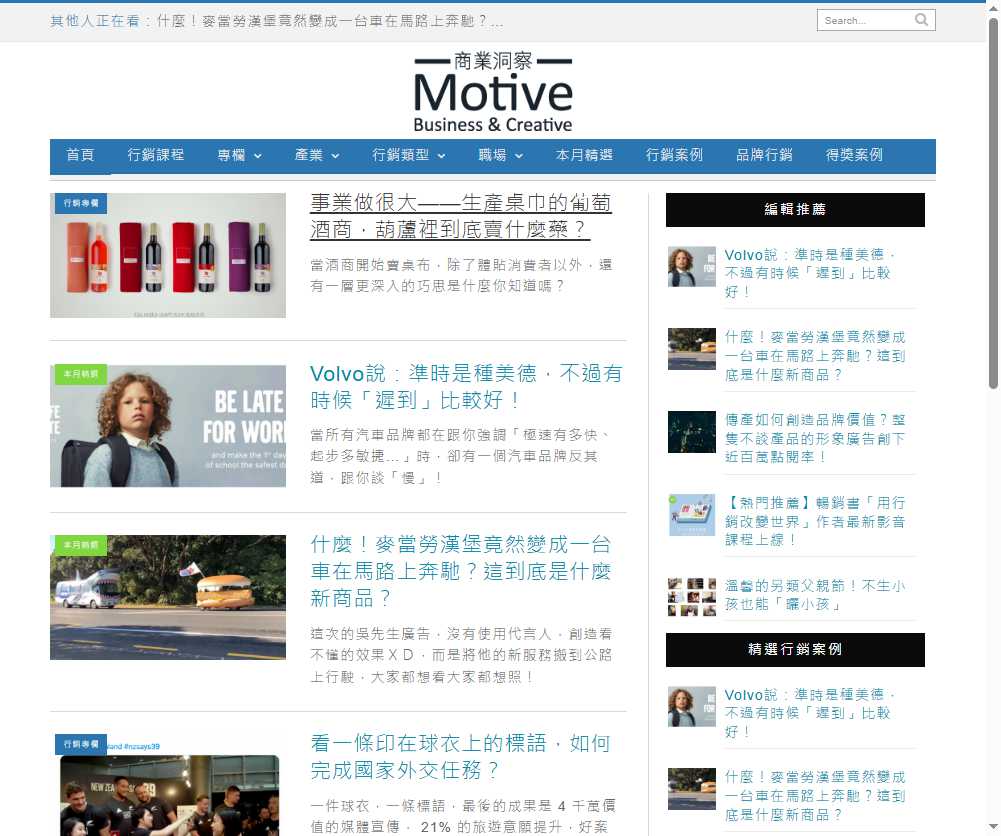1001x836 pixels.
Task: Open the 得獎案例 navigation item
Action: tap(855, 155)
